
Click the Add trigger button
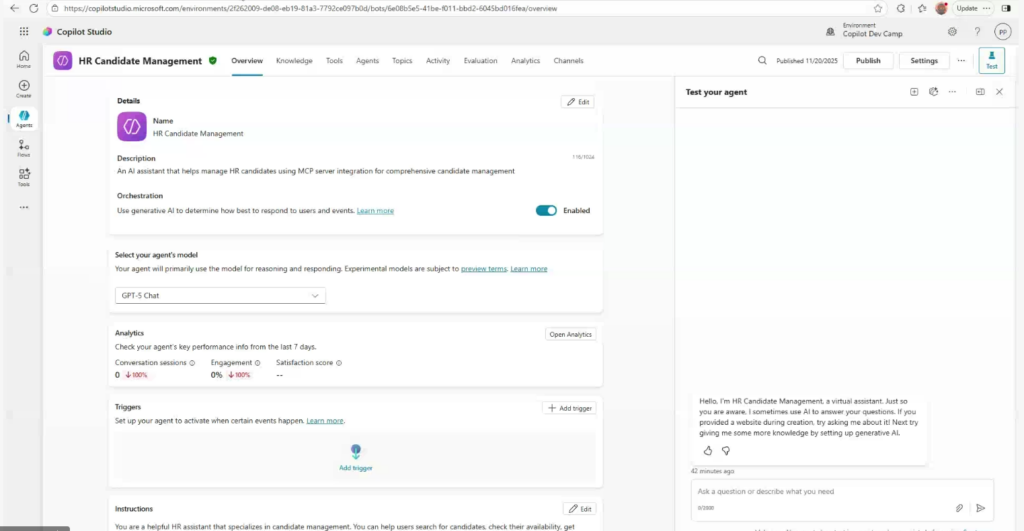[x=569, y=408]
